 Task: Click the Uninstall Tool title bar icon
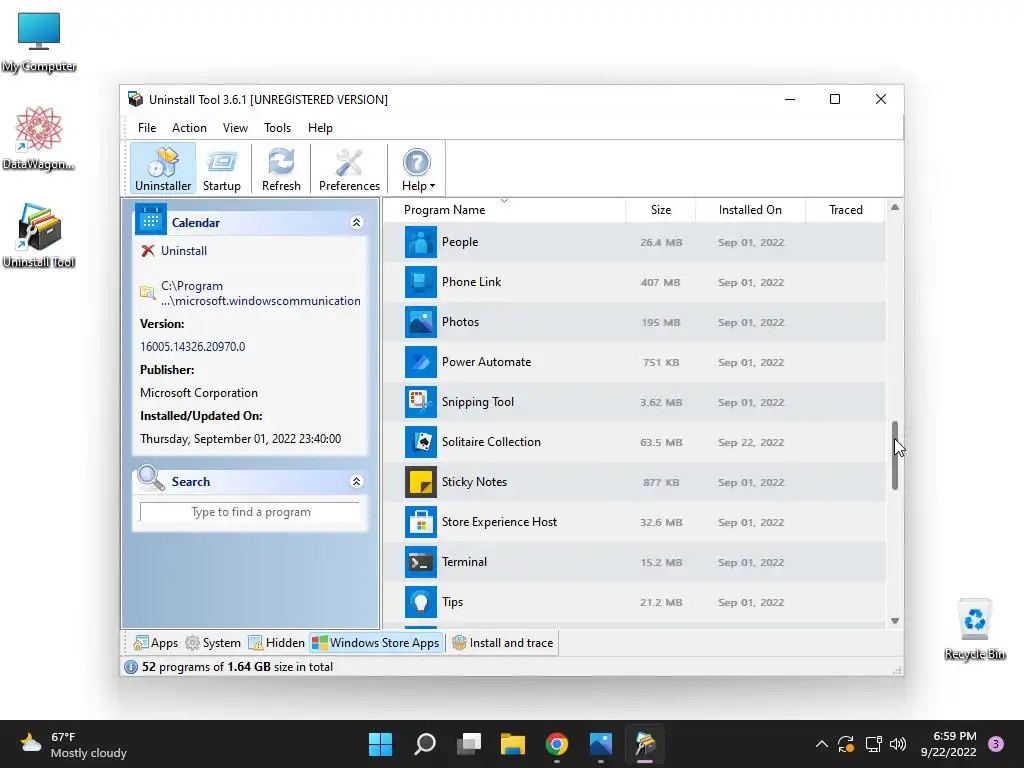pyautogui.click(x=135, y=99)
